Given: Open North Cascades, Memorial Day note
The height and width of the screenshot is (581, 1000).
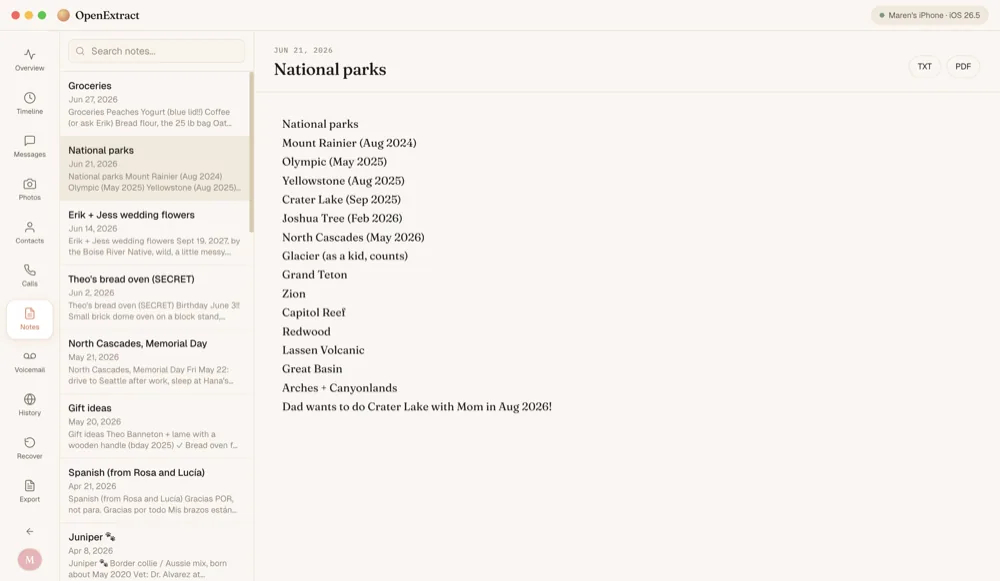Looking at the screenshot, I should [154, 362].
